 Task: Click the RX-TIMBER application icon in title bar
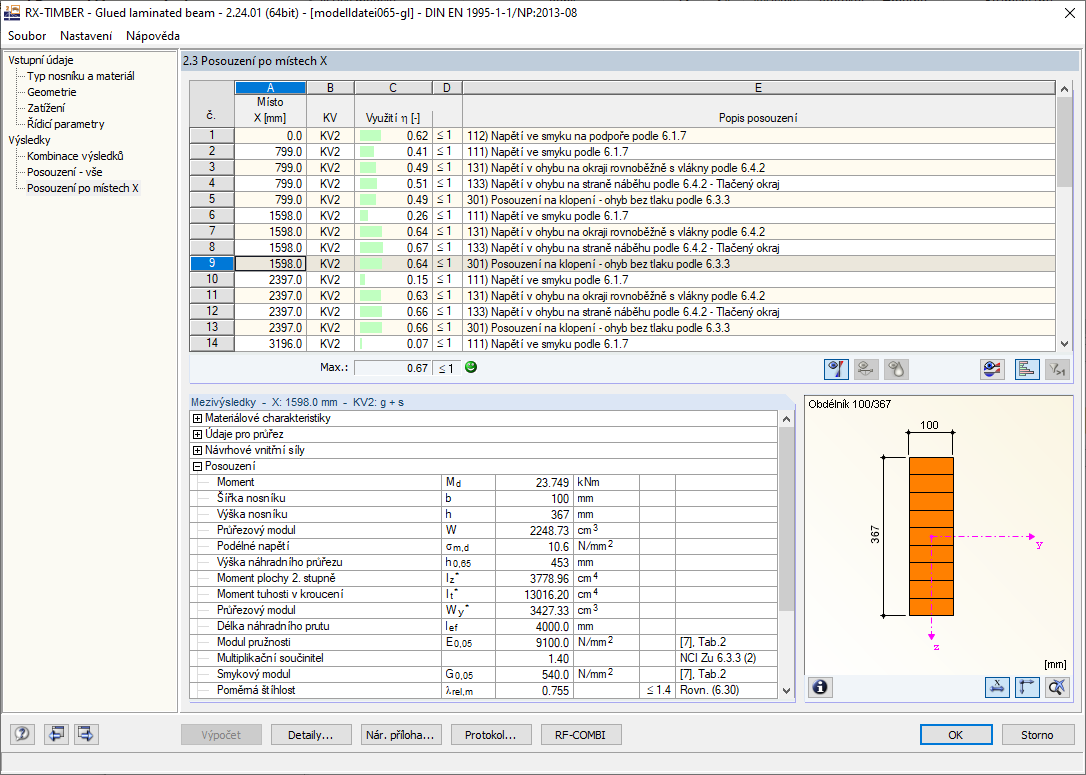coord(12,12)
